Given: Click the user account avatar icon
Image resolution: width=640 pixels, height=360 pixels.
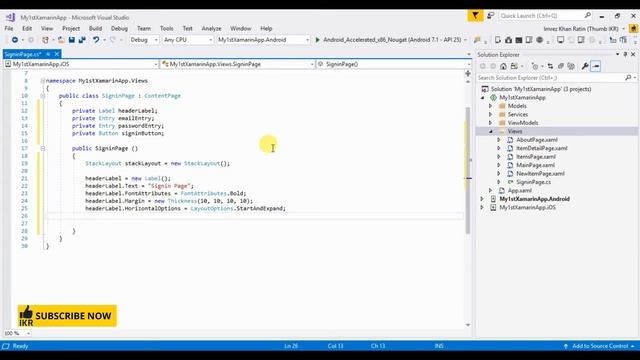Looking at the screenshot, I should [x=633, y=29].
